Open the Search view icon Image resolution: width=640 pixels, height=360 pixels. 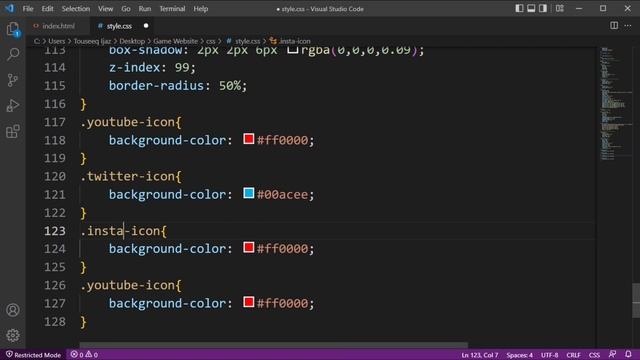[13, 54]
